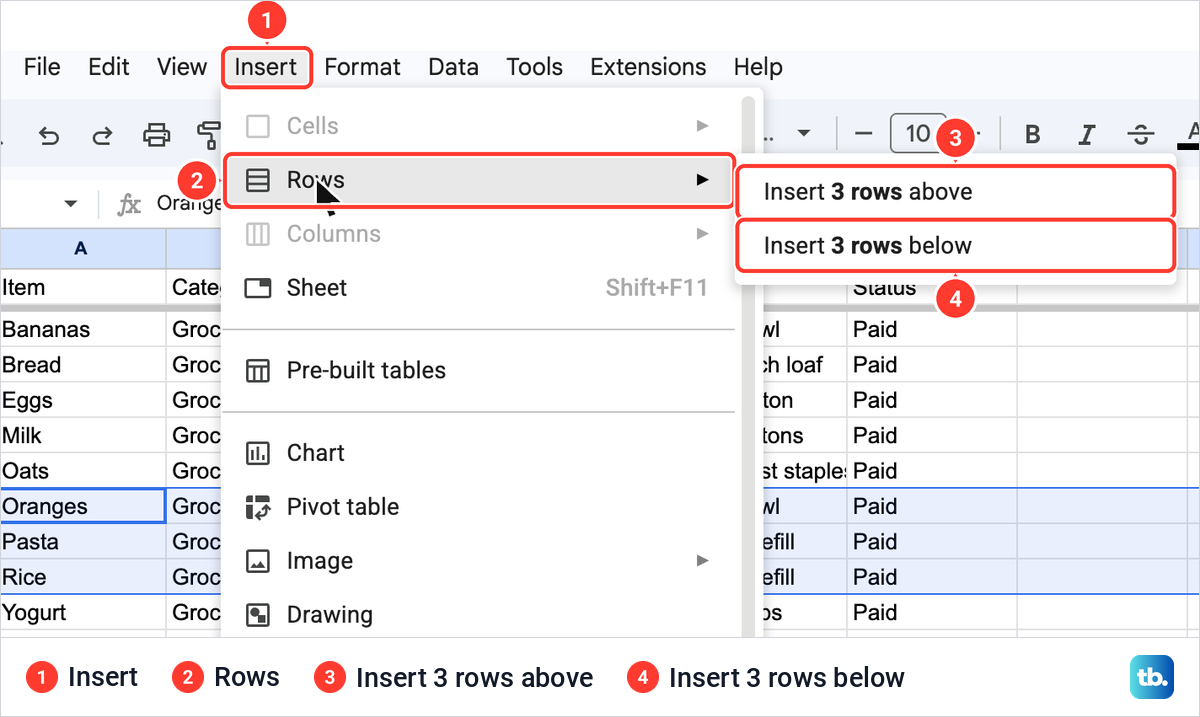Select the Item header cell
The image size is (1200, 717).
(x=82, y=287)
